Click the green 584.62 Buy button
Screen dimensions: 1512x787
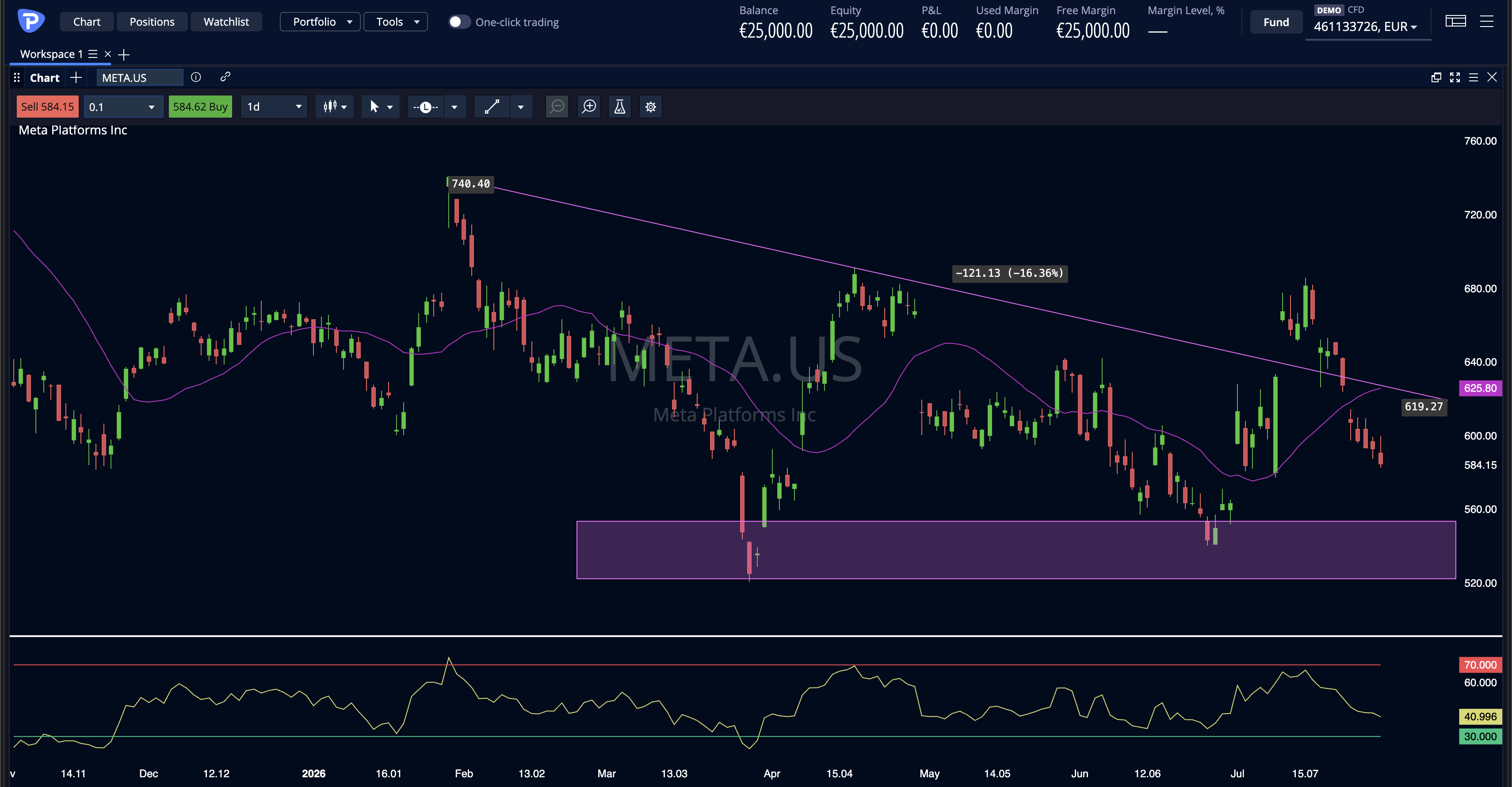pos(200,107)
